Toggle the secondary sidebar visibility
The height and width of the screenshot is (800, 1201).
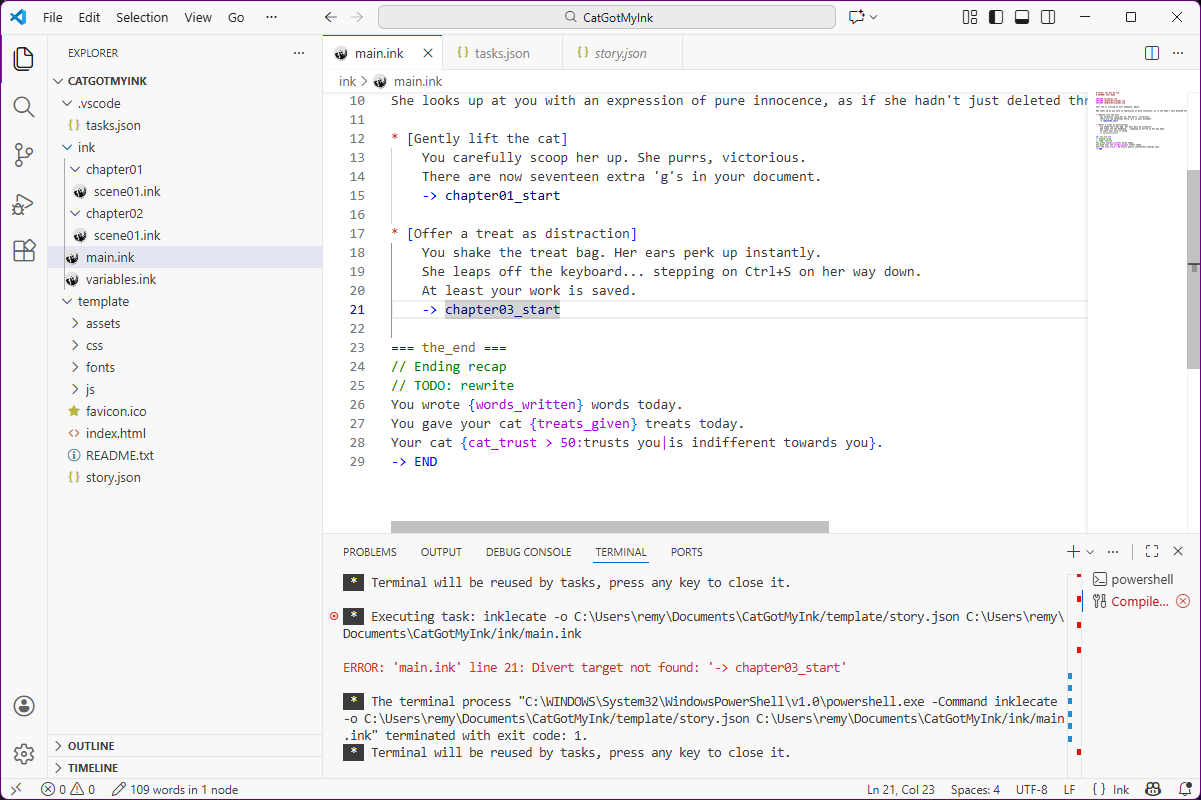coord(1046,17)
